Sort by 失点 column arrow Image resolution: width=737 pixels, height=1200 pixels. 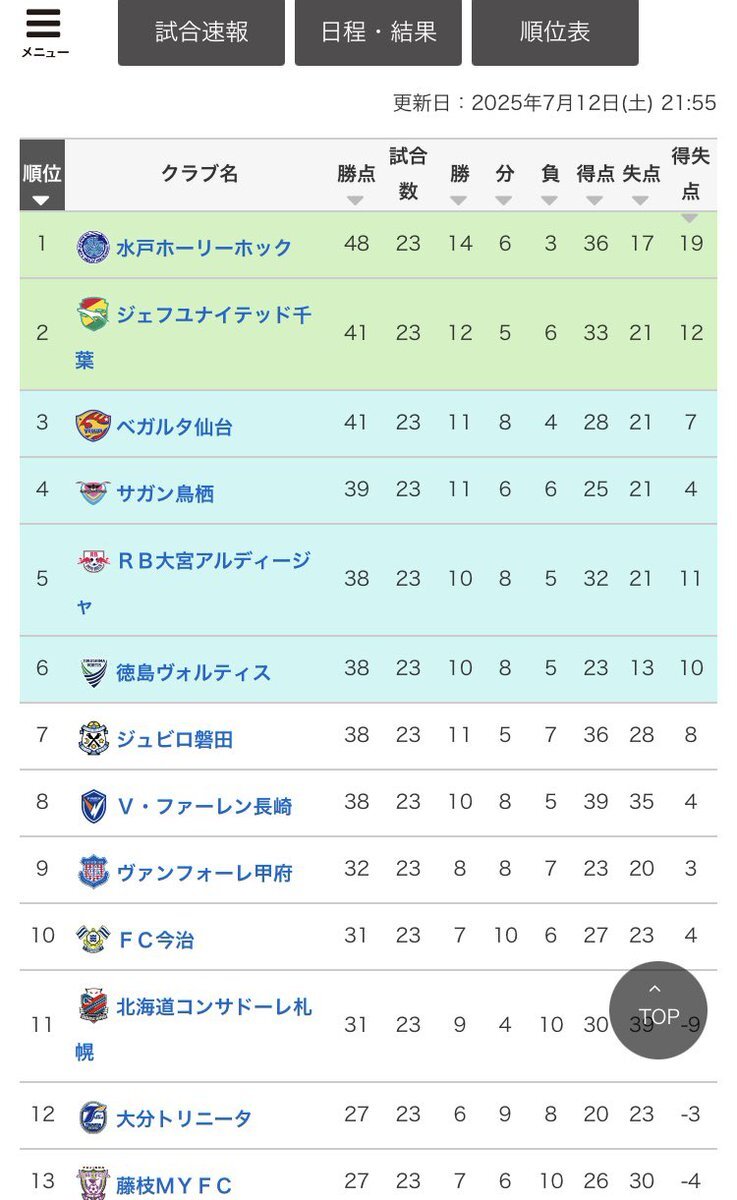641,200
